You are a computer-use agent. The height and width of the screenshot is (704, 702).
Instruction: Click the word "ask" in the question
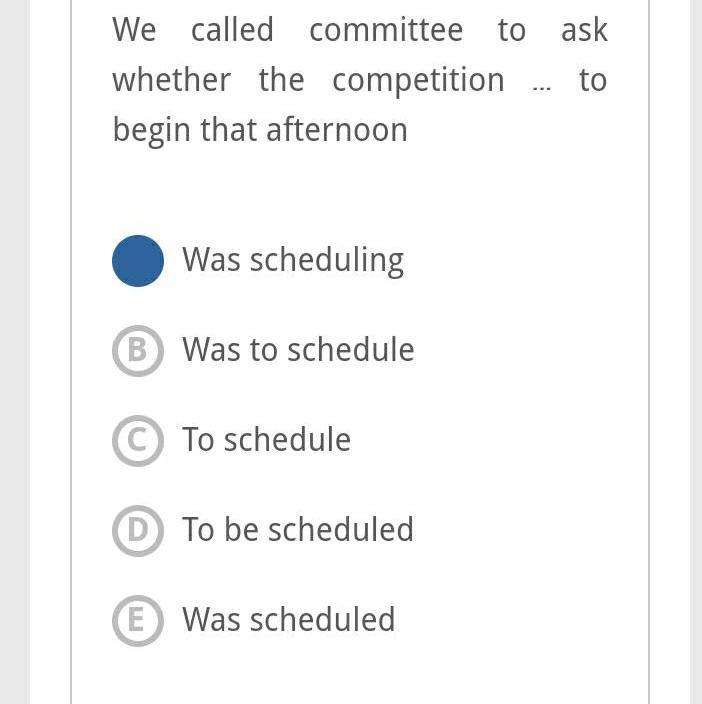584,31
